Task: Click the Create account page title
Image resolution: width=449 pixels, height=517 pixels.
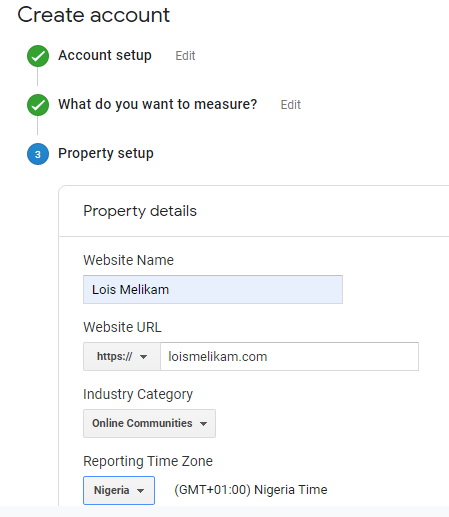Action: (94, 15)
